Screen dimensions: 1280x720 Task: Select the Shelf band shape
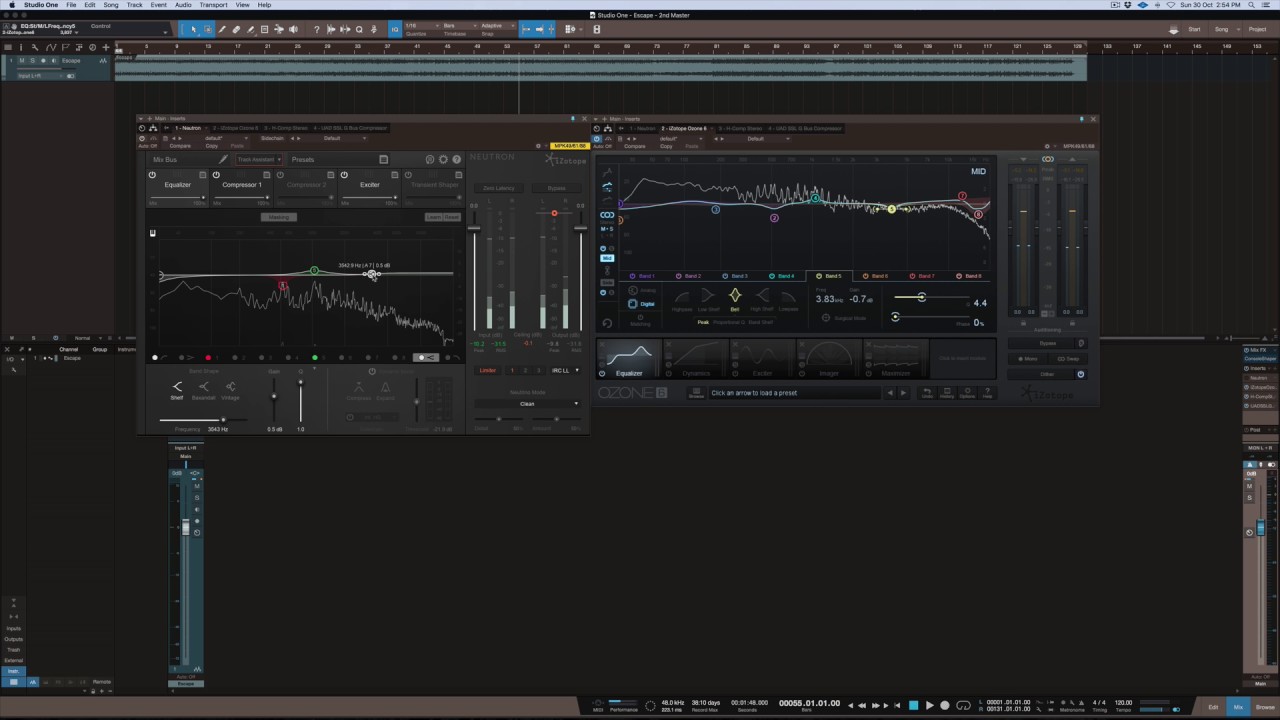tap(177, 390)
